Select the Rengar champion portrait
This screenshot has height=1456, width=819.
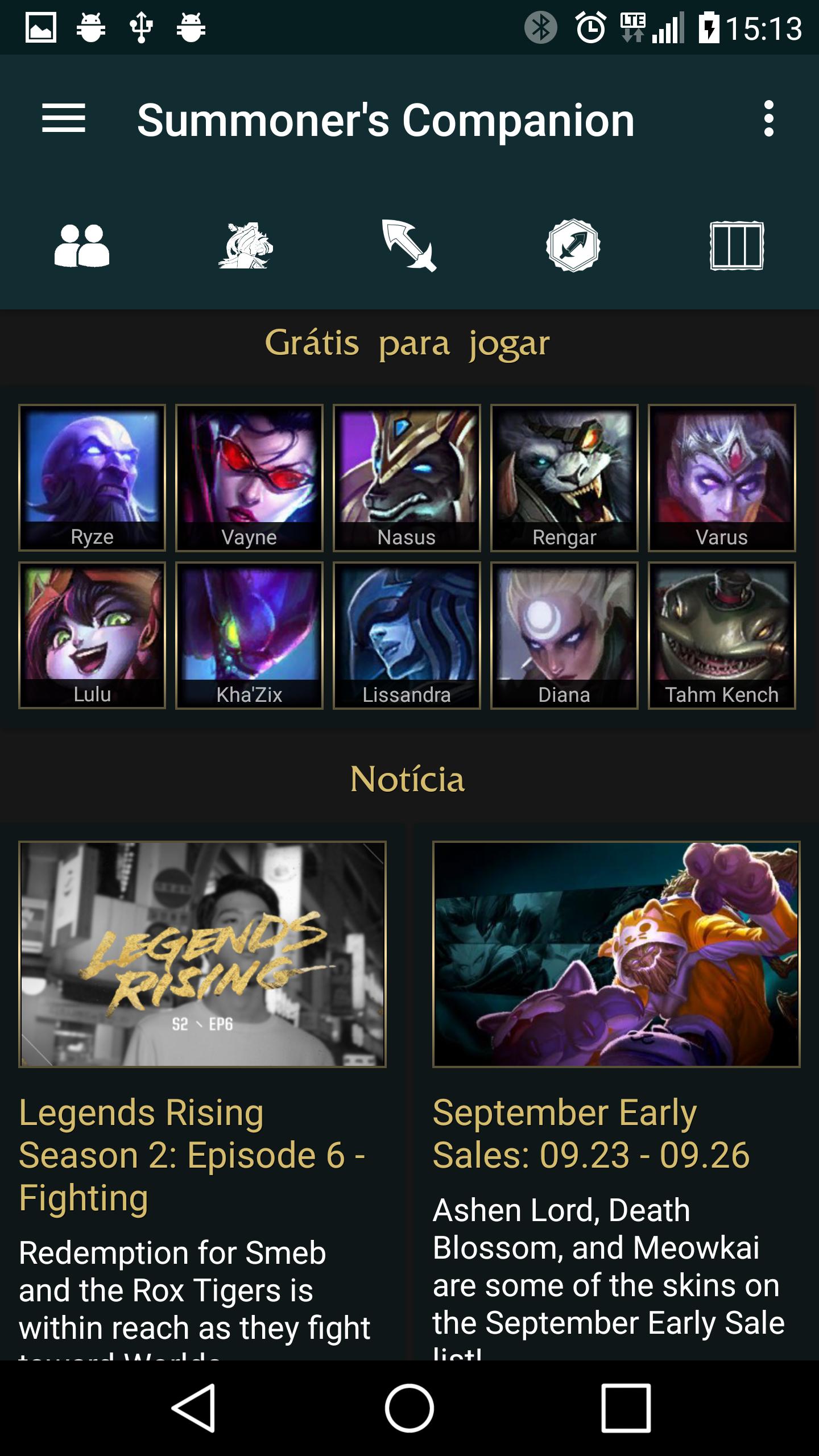pos(564,478)
